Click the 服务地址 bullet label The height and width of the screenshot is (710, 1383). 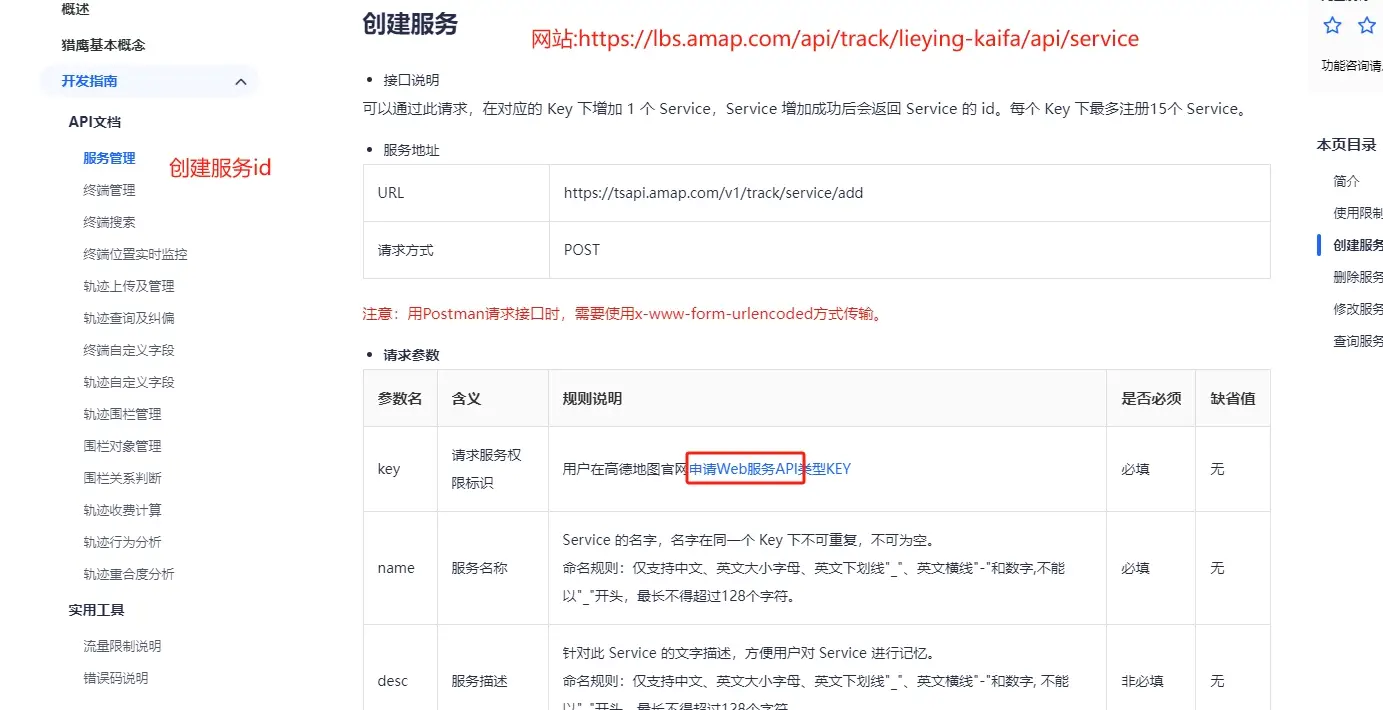pos(411,150)
